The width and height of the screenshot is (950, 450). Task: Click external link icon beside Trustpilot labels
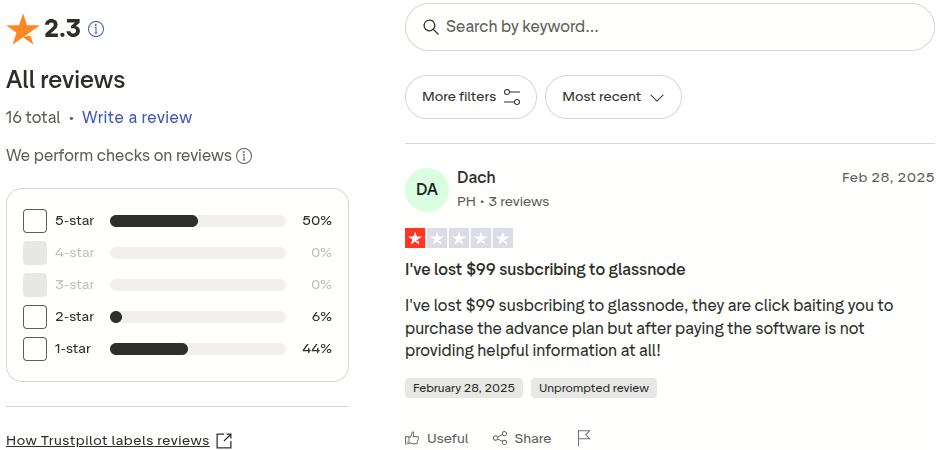[224, 441]
